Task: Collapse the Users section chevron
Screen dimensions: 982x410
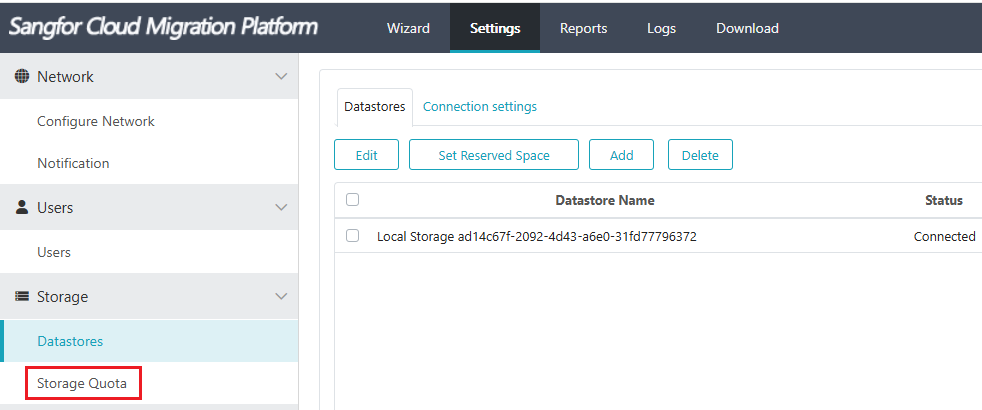Action: [x=282, y=207]
